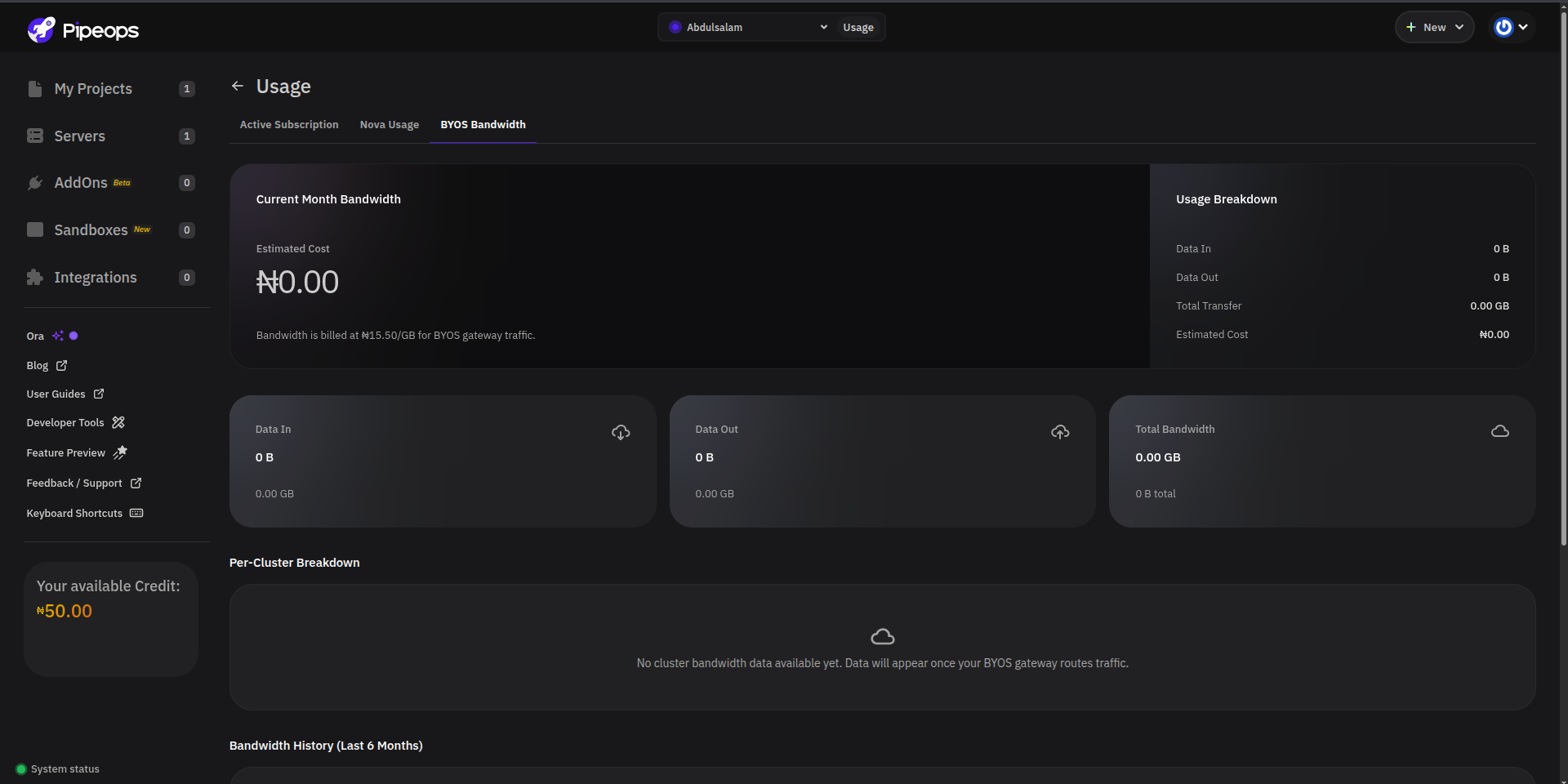Click System status text

[65, 769]
